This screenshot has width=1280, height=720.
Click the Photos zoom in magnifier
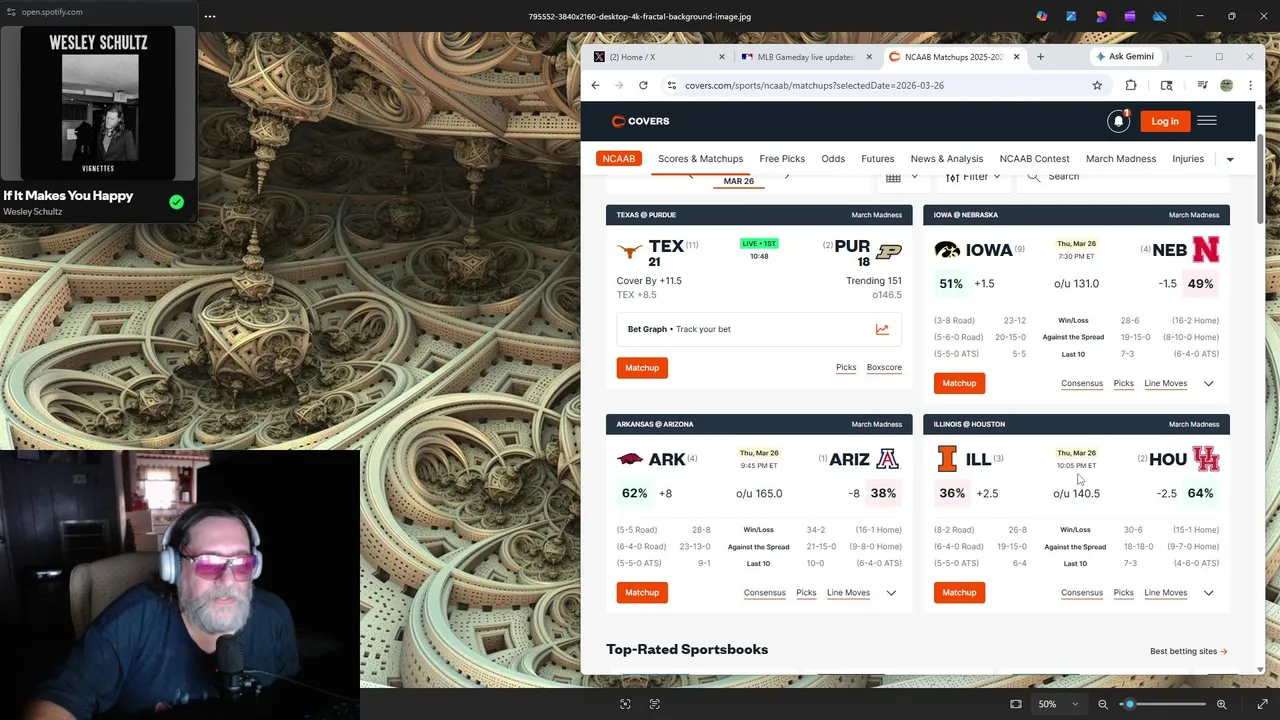[1221, 704]
